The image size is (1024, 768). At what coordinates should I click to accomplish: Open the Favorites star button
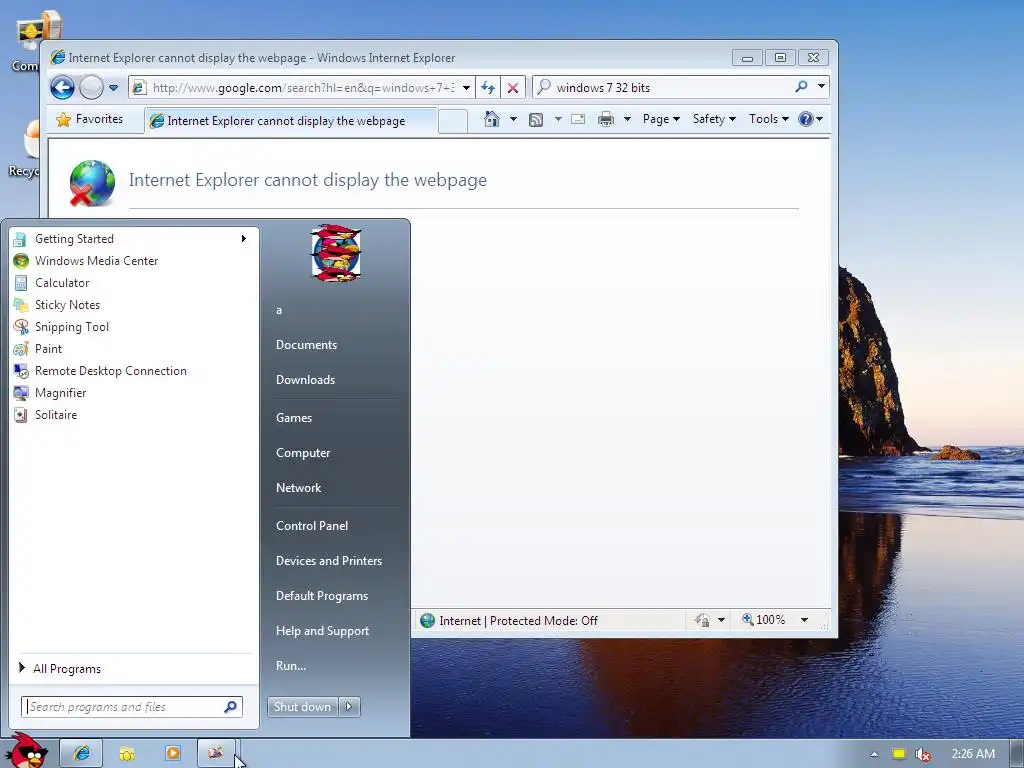(89, 120)
